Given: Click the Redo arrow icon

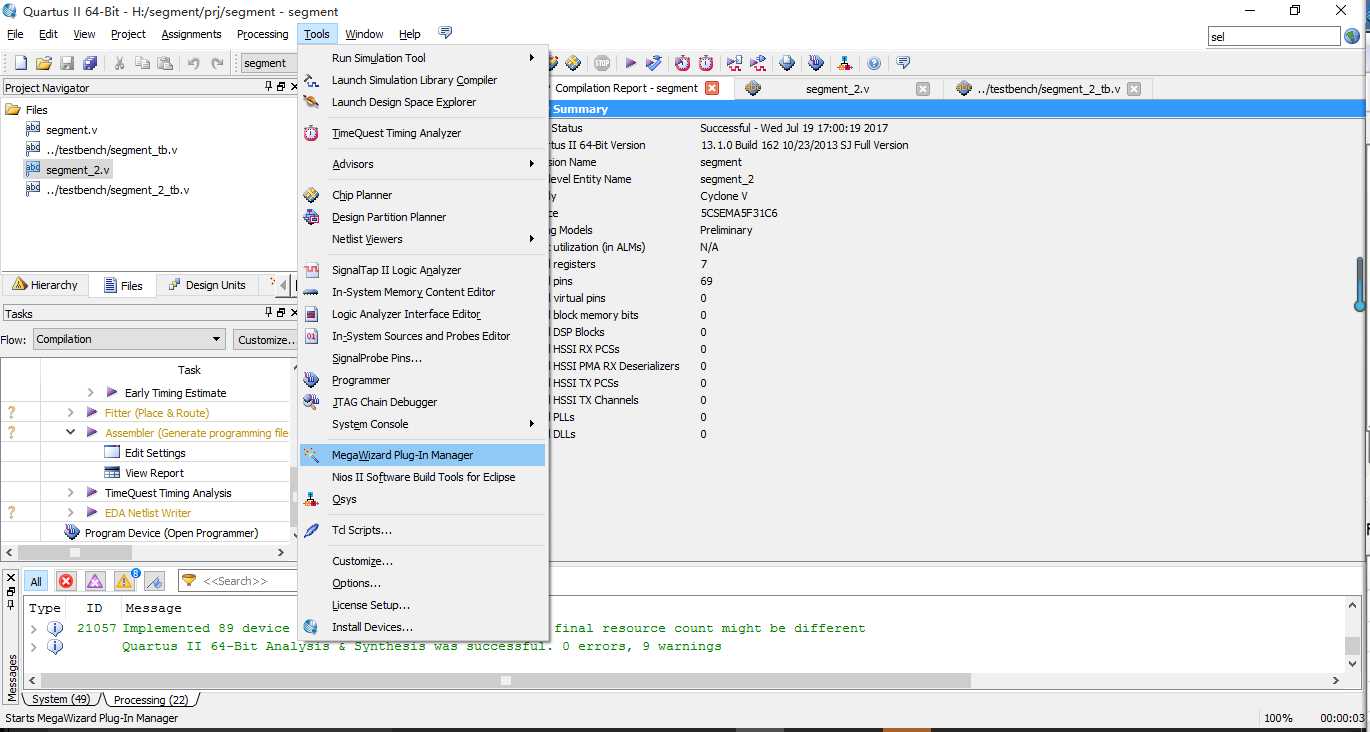Looking at the screenshot, I should click(x=217, y=63).
